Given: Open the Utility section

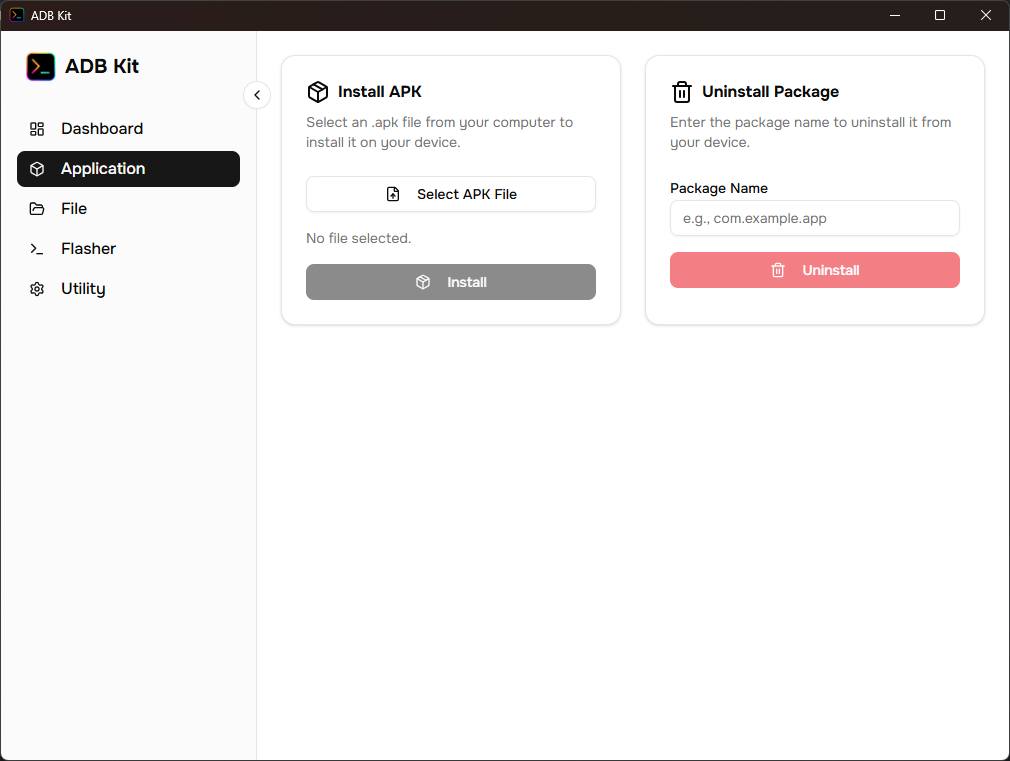Looking at the screenshot, I should (128, 289).
